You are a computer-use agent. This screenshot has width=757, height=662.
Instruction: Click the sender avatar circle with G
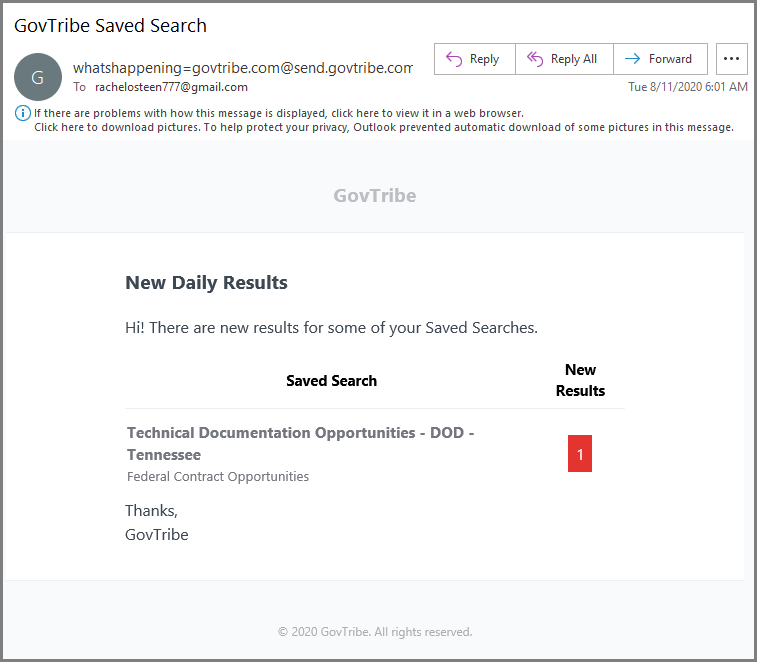pos(38,77)
